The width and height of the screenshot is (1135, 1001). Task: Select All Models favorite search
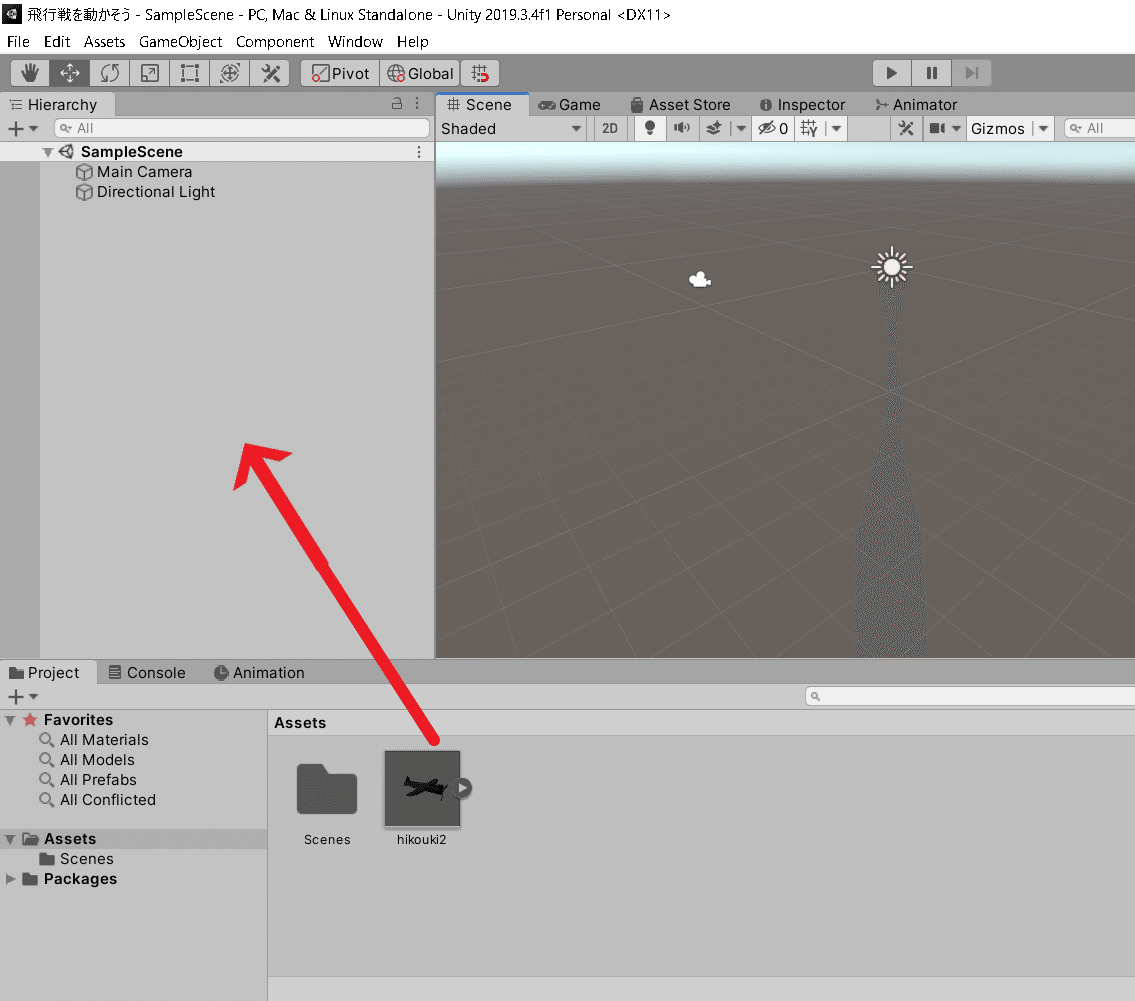click(x=87, y=760)
